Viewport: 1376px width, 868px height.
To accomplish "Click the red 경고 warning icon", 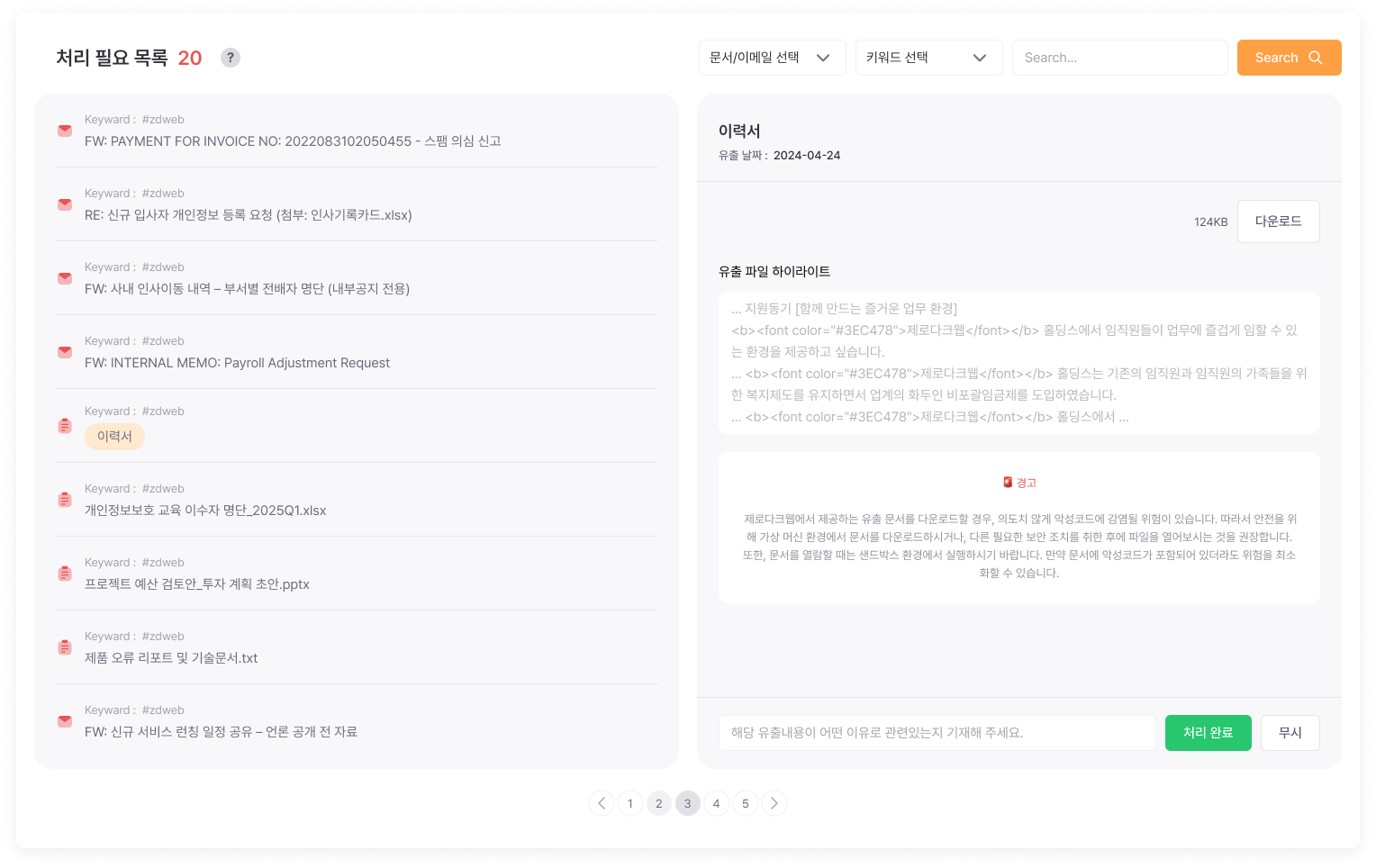I will pyautogui.click(x=1008, y=483).
